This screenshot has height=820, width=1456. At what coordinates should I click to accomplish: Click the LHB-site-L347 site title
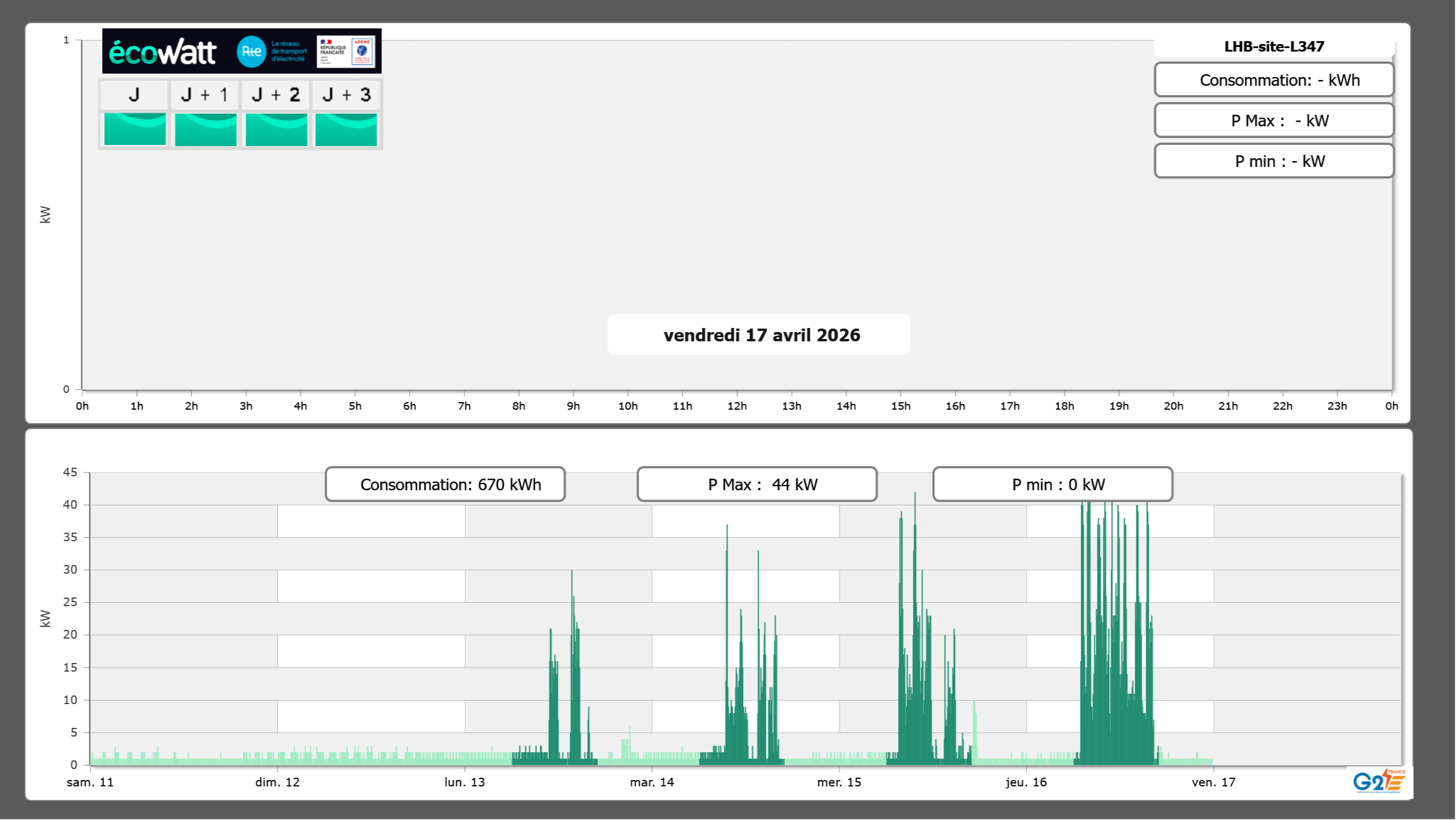point(1273,46)
